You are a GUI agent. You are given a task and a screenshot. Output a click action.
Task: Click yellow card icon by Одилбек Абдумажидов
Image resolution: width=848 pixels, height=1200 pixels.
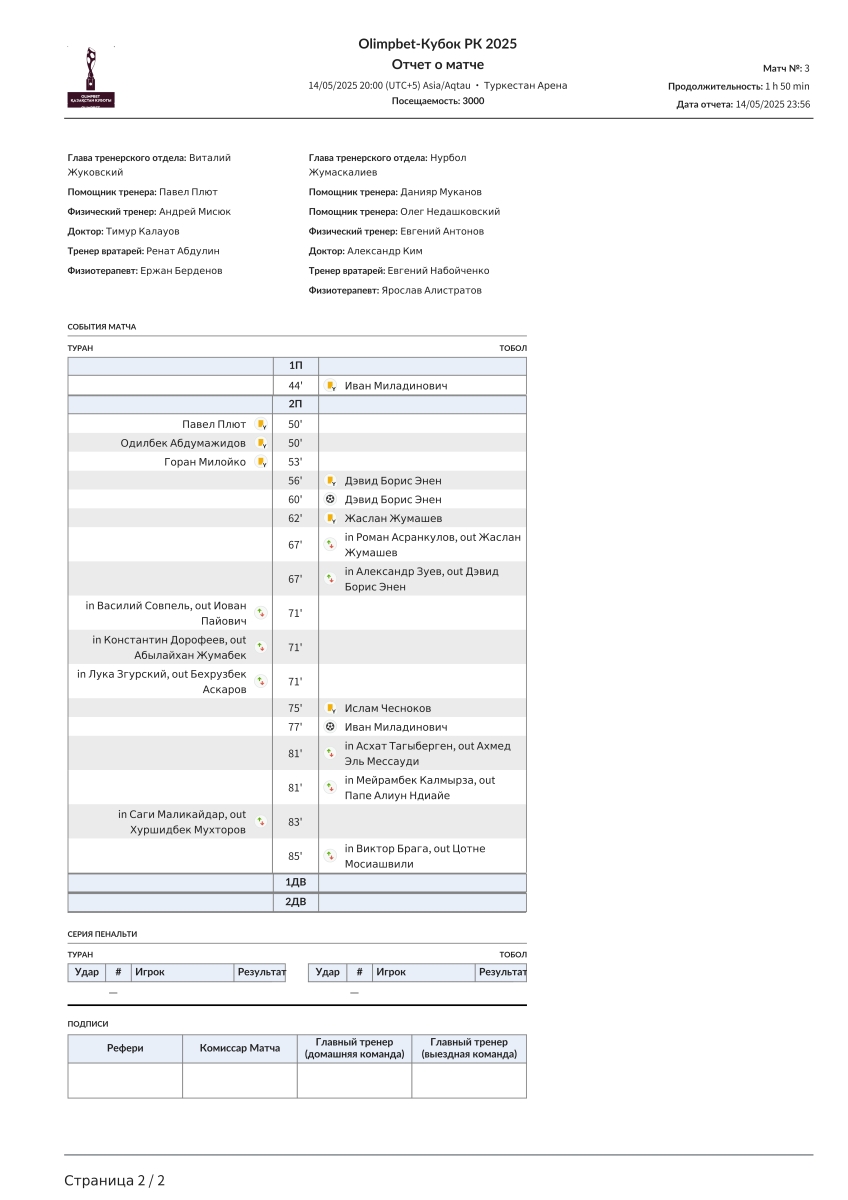(x=261, y=443)
